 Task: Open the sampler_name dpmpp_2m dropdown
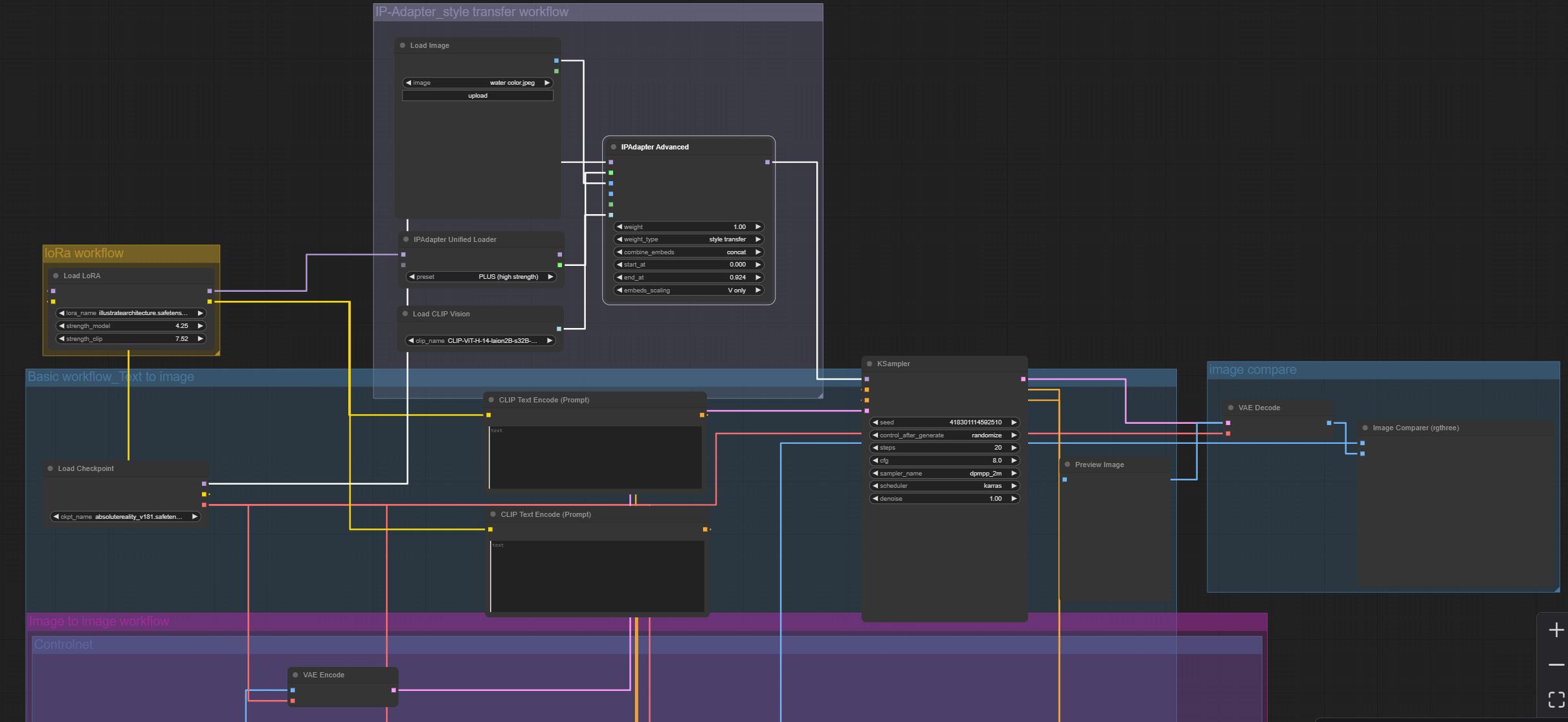[944, 474]
